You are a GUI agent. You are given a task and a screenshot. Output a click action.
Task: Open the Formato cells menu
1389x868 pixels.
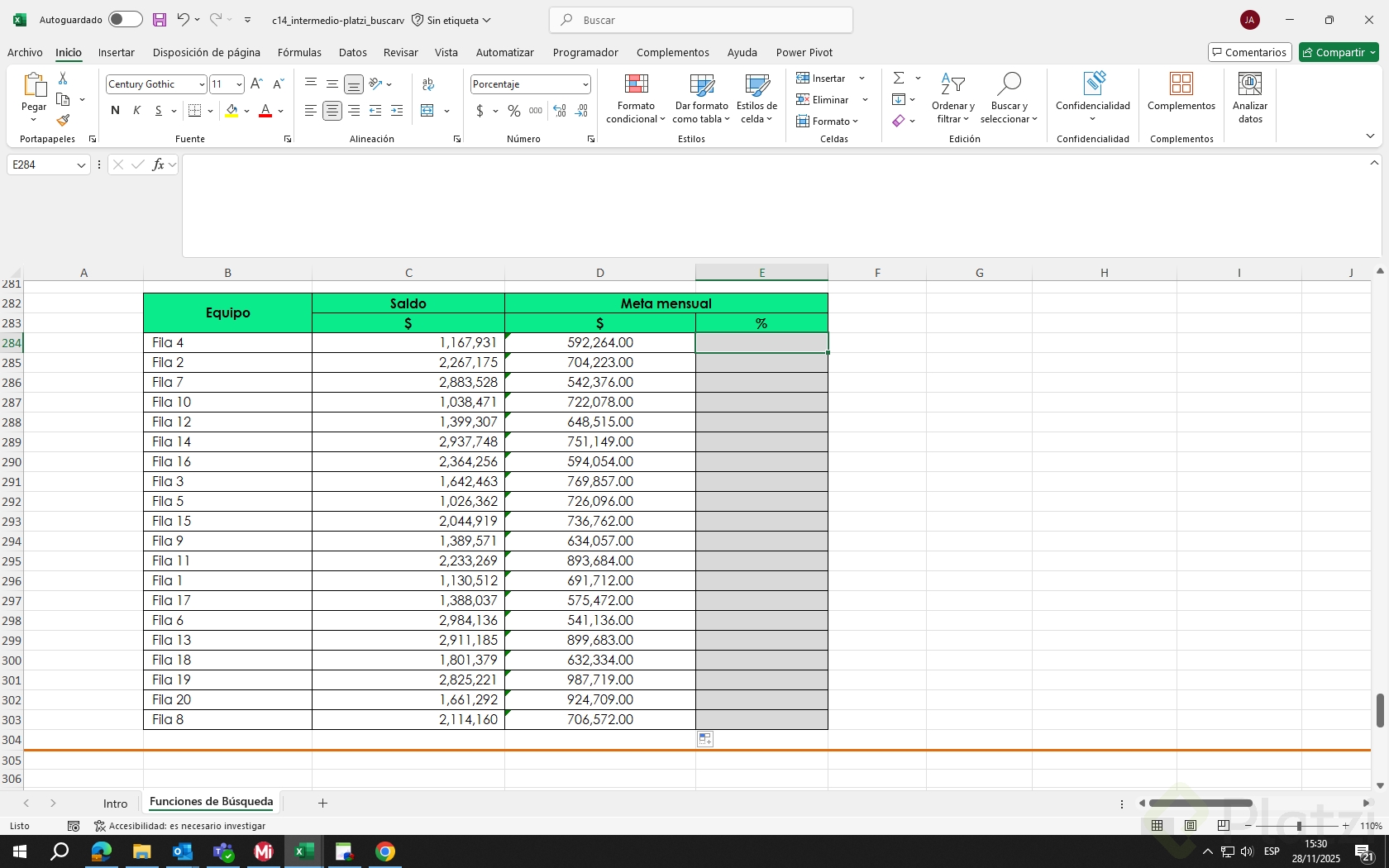coord(828,122)
